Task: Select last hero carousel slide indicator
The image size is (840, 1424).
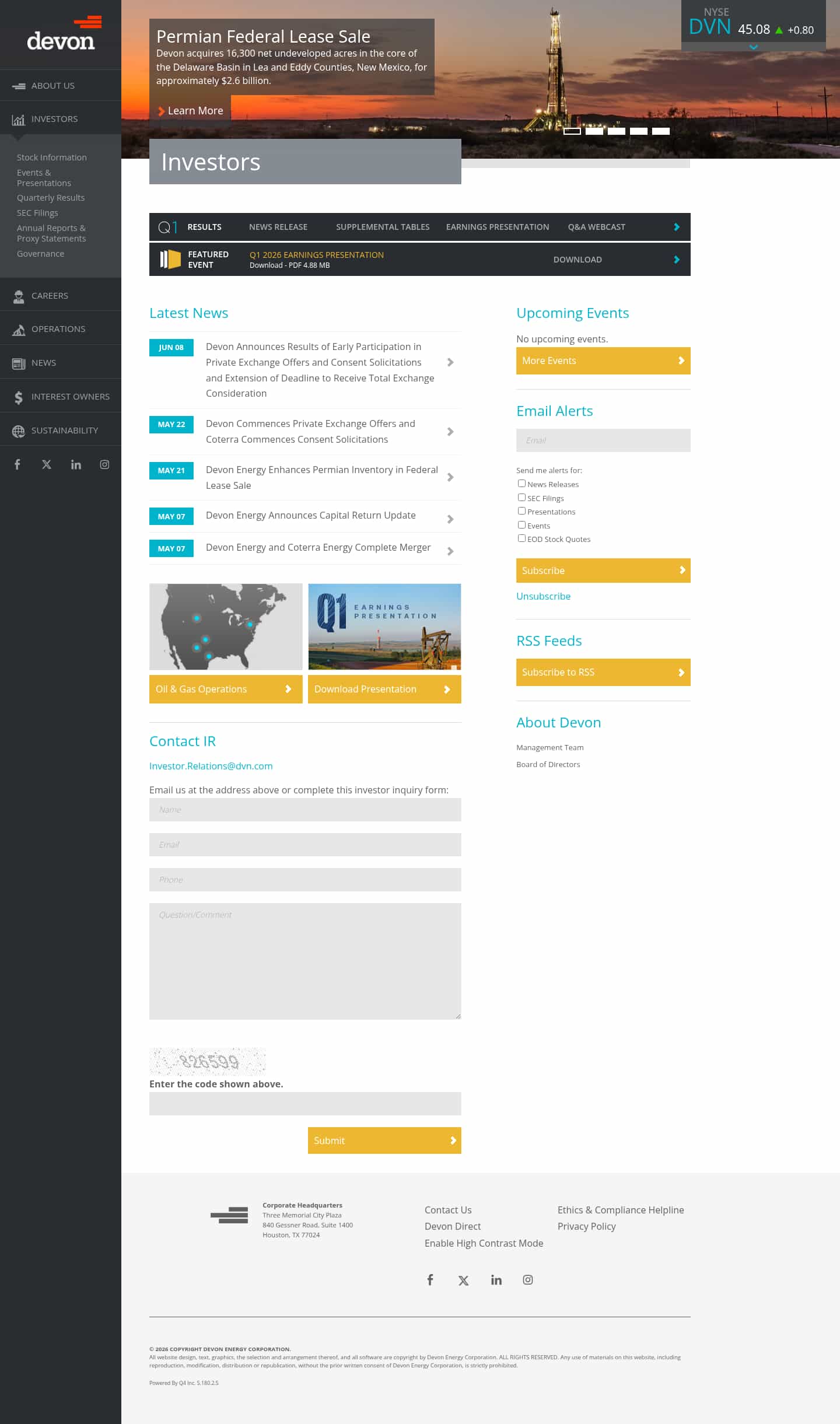Action: point(661,131)
